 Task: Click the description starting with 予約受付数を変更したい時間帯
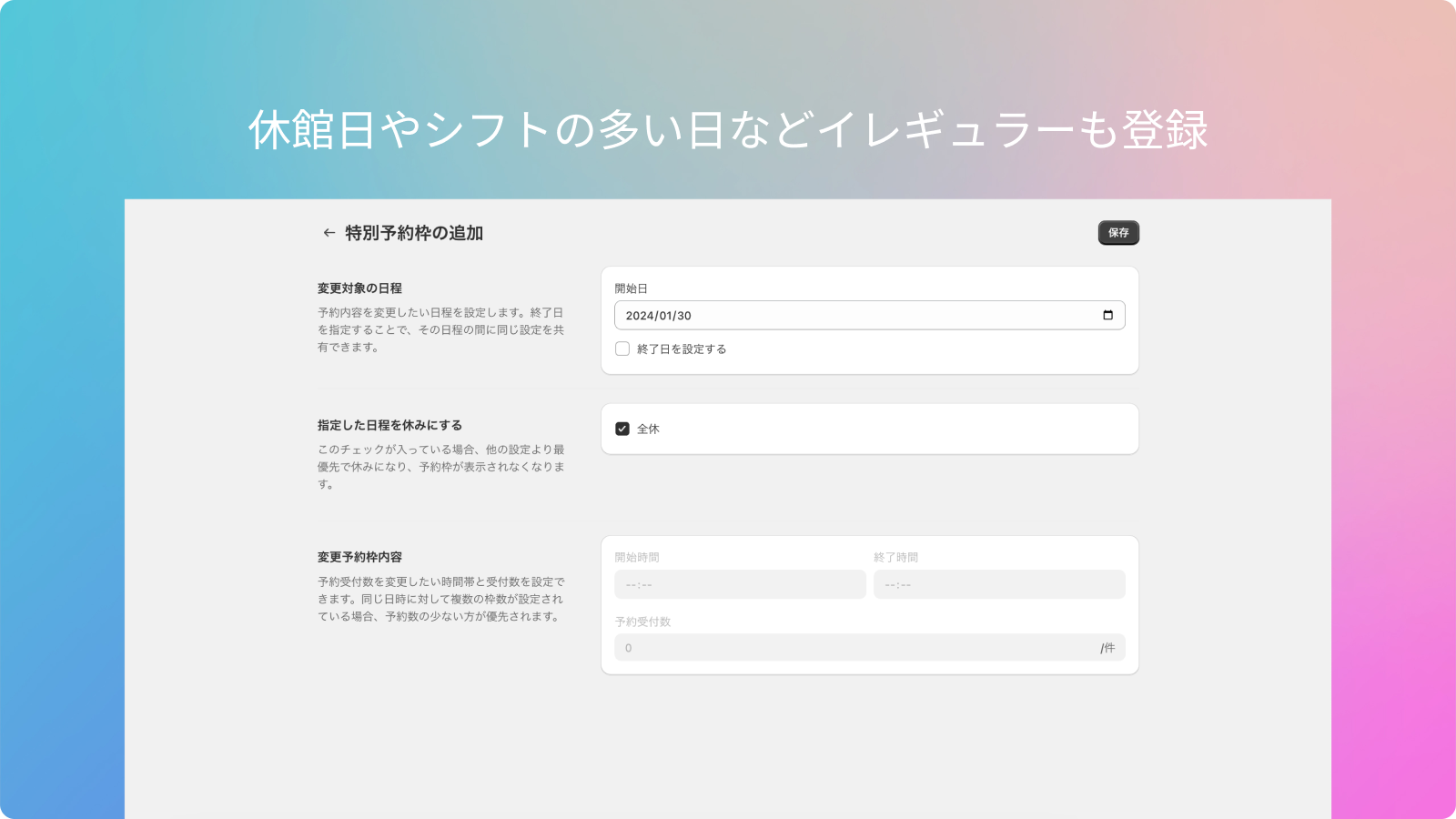441,599
